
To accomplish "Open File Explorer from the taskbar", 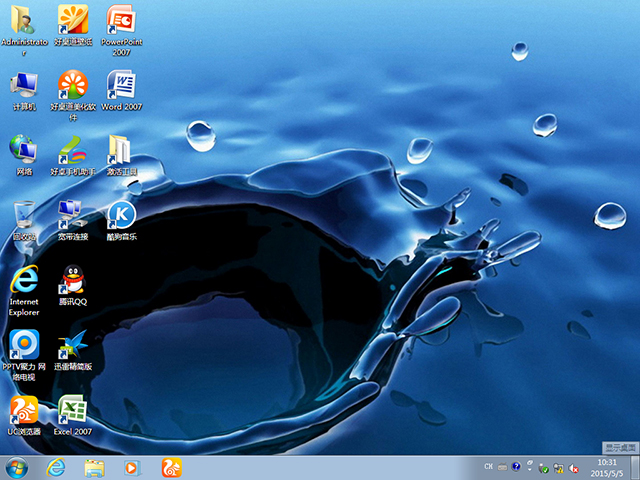I will click(95, 467).
